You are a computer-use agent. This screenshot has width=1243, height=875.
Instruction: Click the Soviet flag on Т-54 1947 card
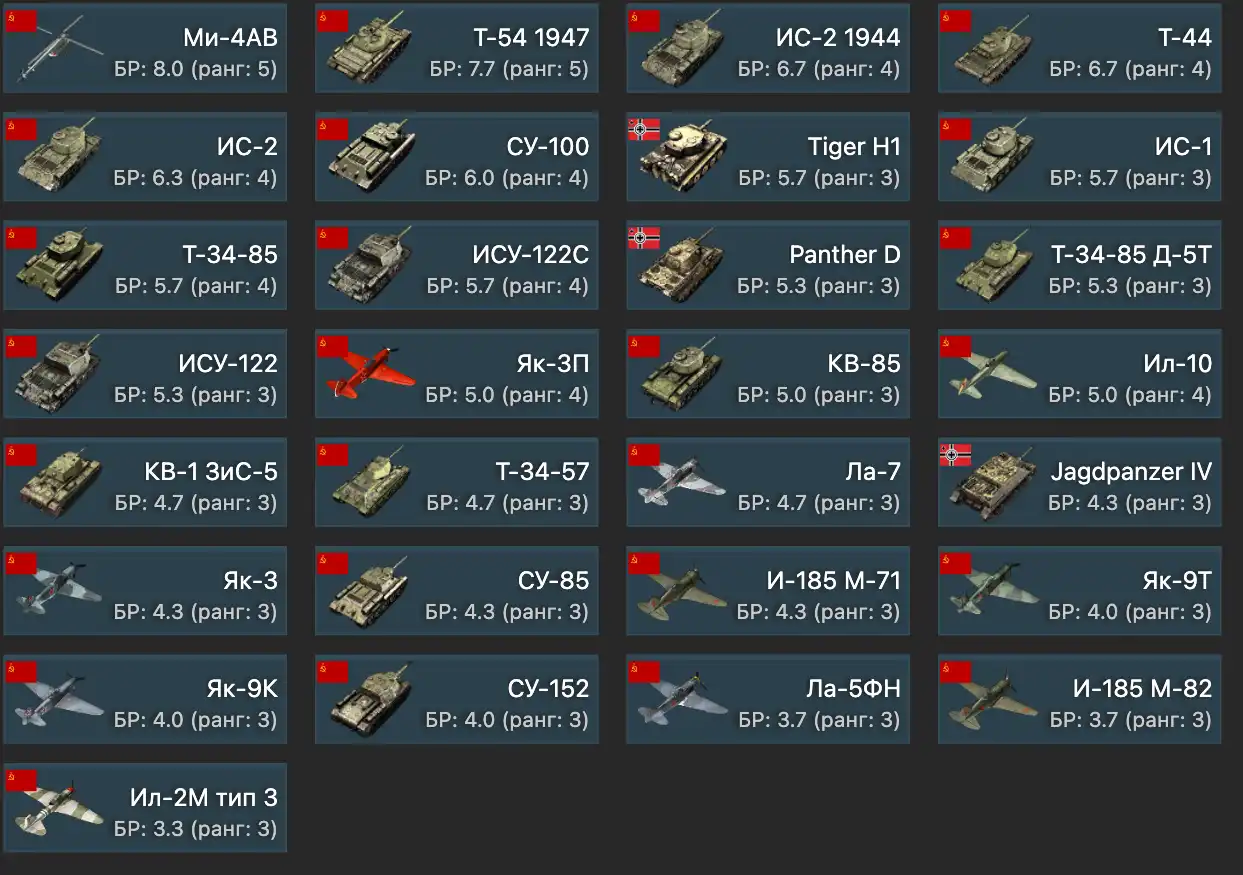pyautogui.click(x=332, y=21)
